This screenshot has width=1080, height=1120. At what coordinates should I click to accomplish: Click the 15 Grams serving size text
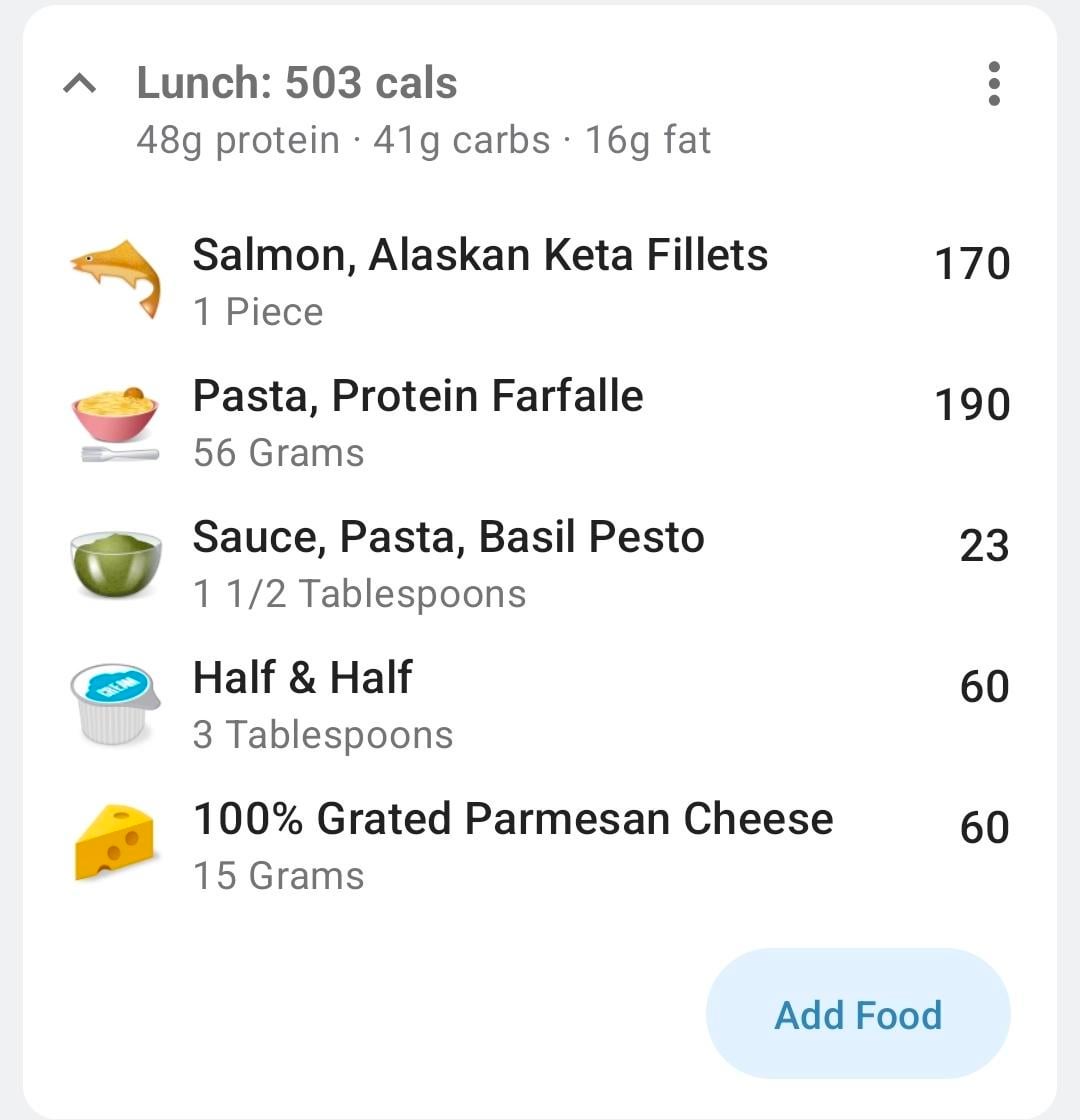278,876
